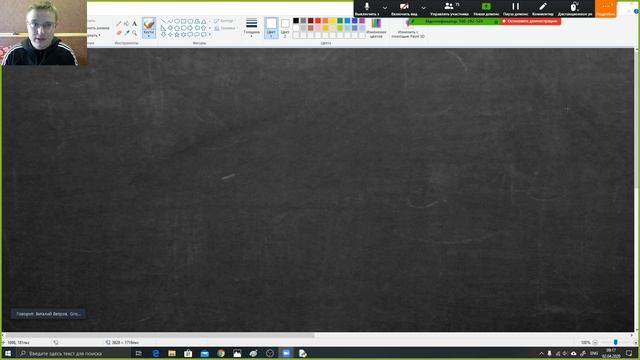Pick the orange color swatch
The height and width of the screenshot is (360, 640).
click(x=325, y=20)
